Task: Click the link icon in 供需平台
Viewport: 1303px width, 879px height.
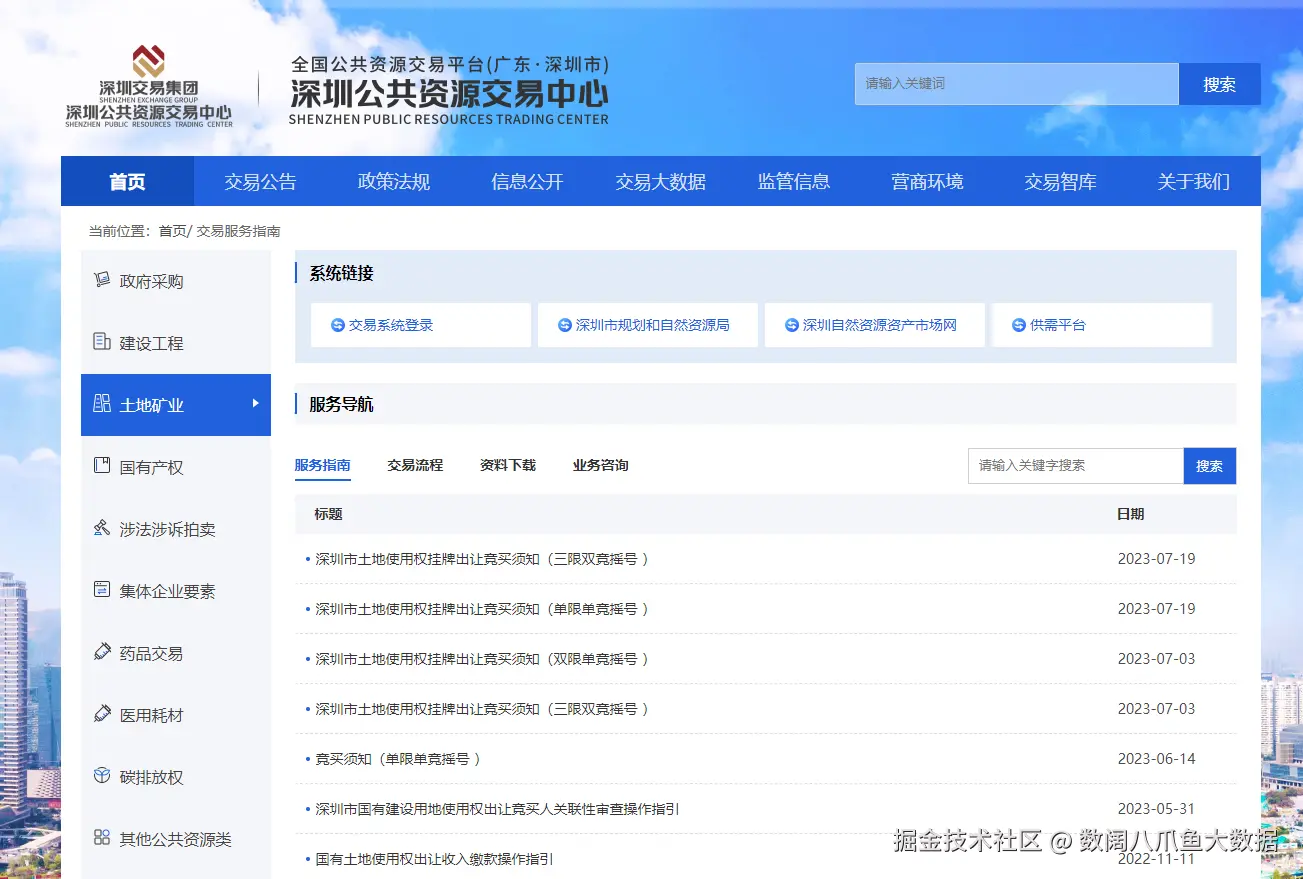Action: tap(1019, 325)
